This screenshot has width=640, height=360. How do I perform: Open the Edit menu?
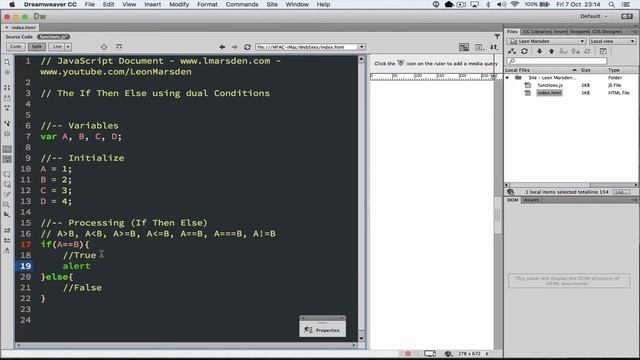(x=108, y=4)
